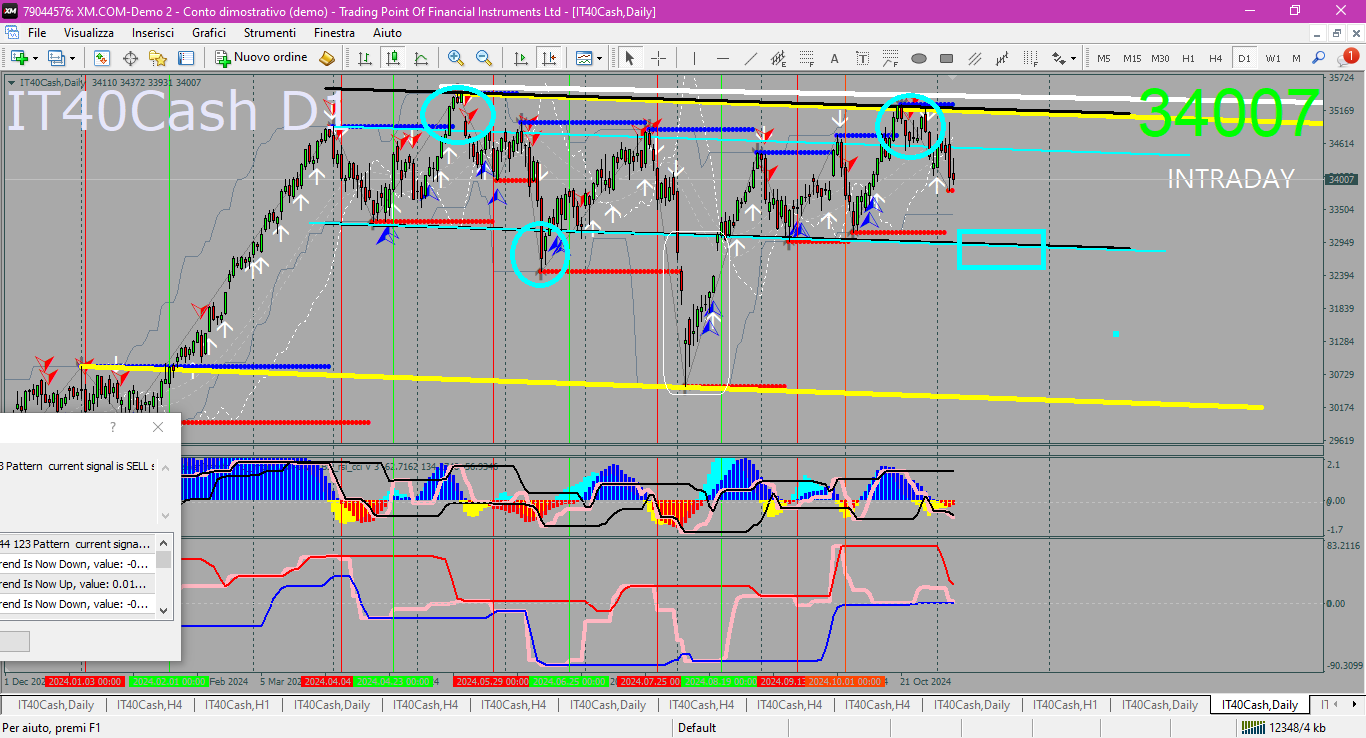Open the chat notification bubble icon
Viewport: 1366px width, 738px height.
(x=1349, y=57)
